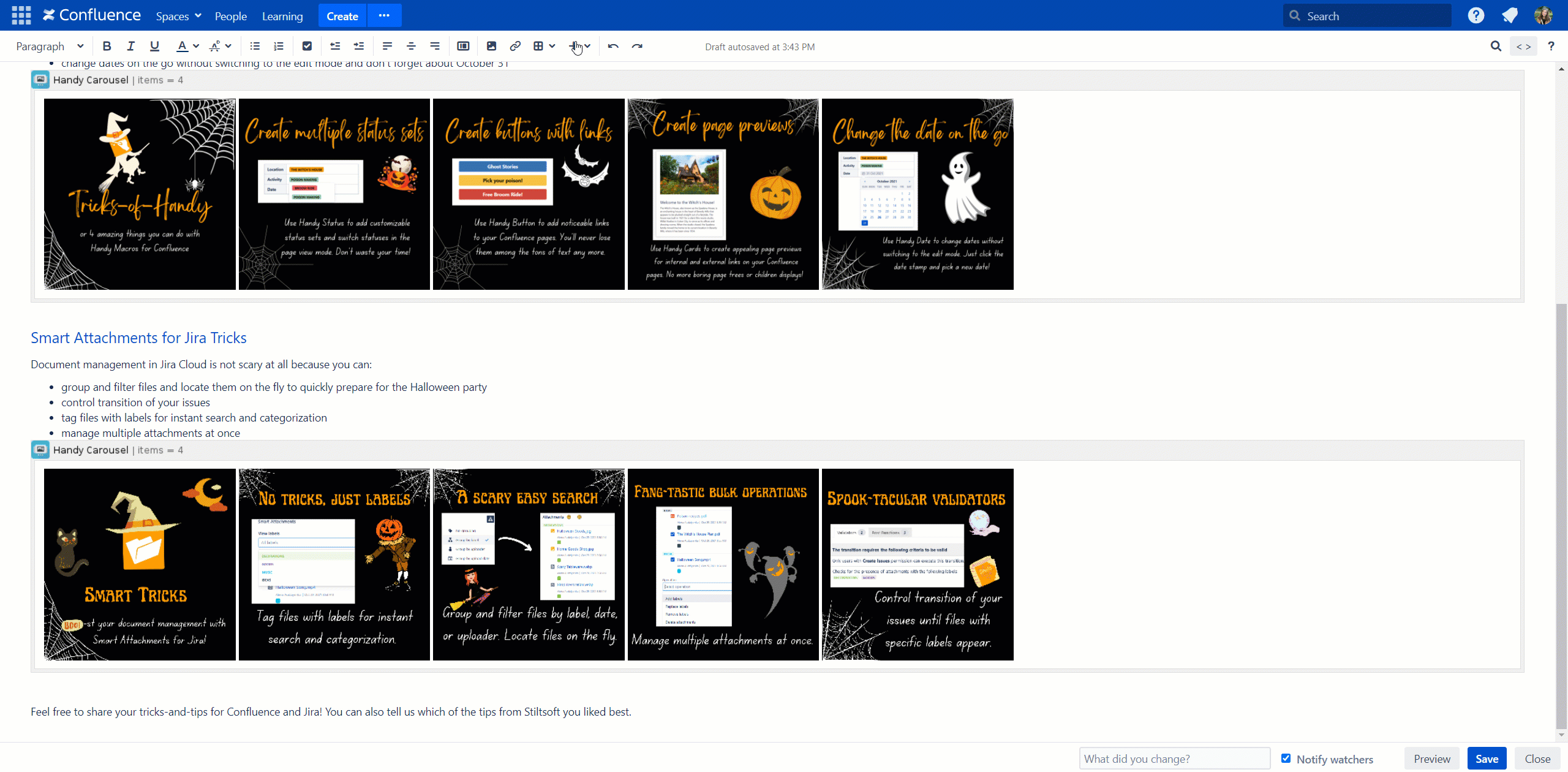Insert an image or file

coord(491,46)
